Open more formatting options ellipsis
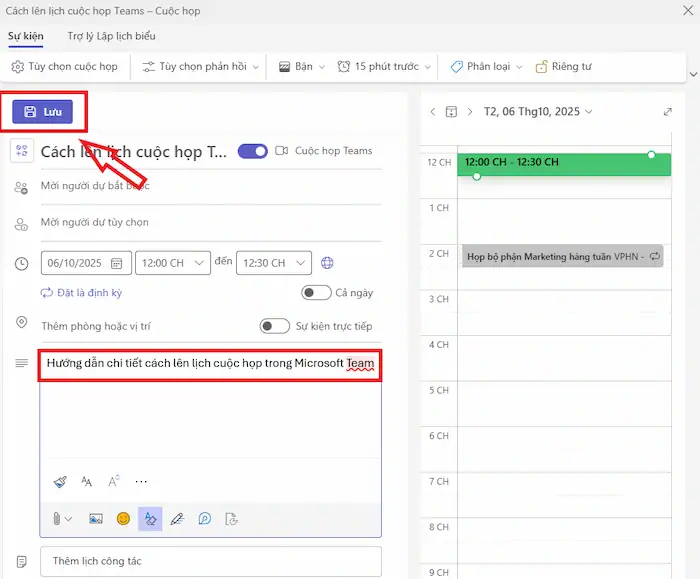Viewport: 700px width, 579px height. [141, 481]
